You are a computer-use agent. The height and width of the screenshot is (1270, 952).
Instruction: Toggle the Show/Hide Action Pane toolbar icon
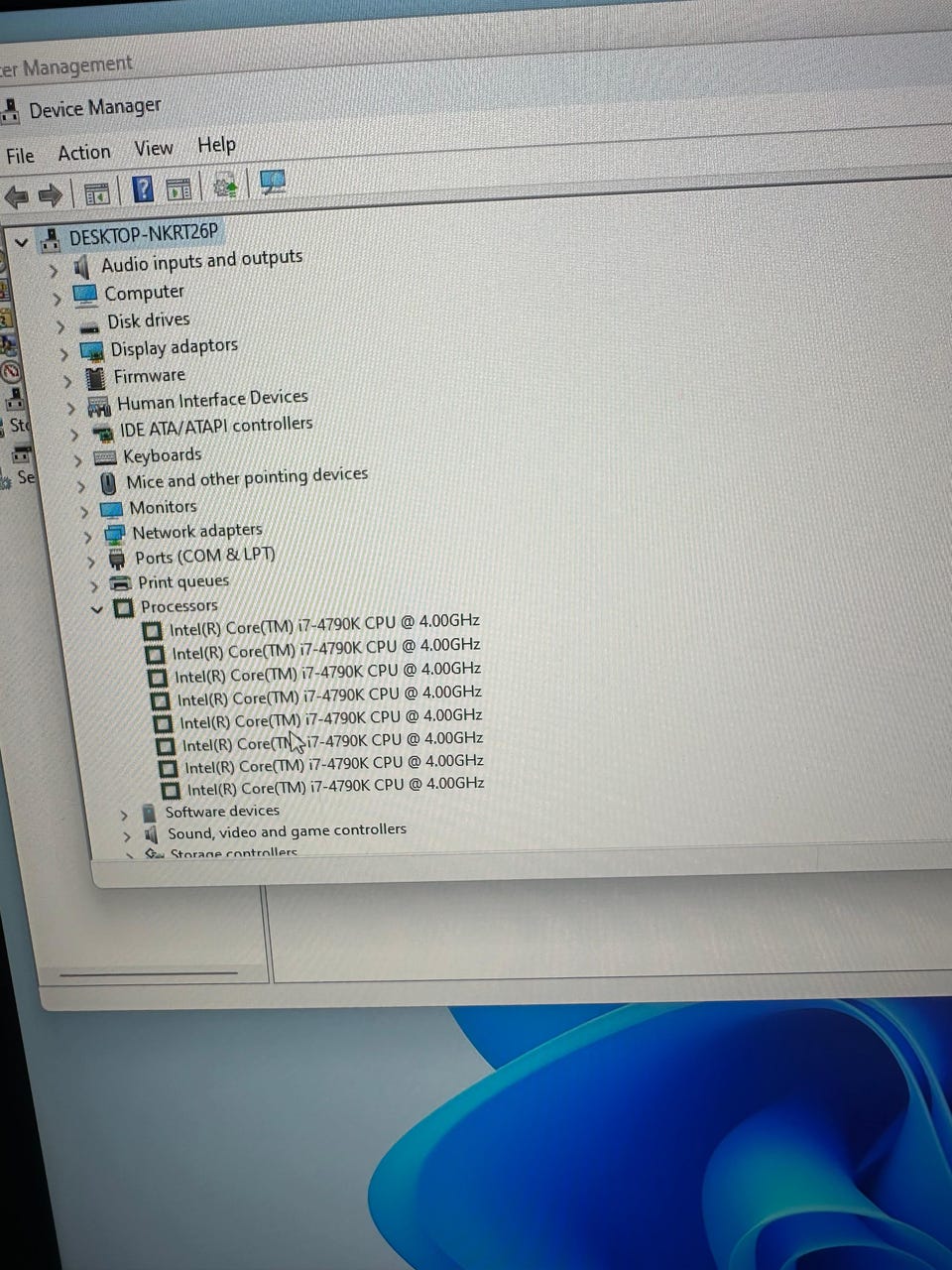coord(178,188)
